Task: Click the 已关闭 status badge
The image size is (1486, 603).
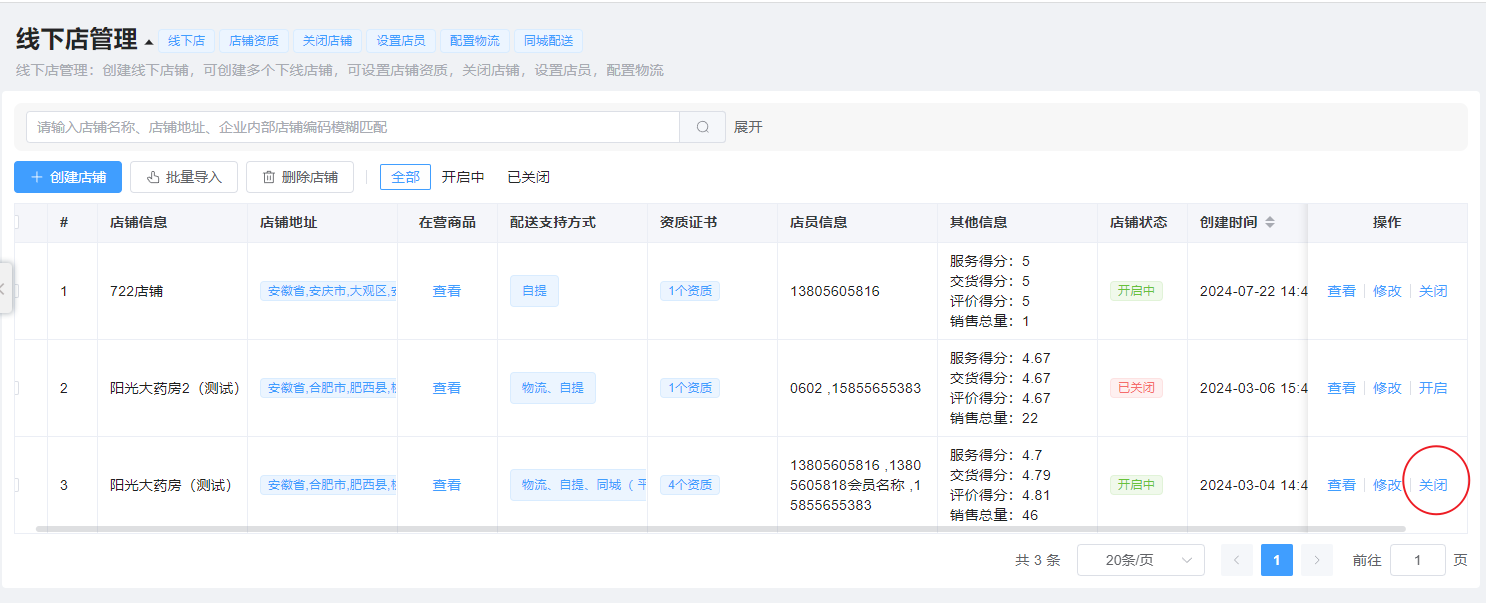Action: (x=1136, y=388)
